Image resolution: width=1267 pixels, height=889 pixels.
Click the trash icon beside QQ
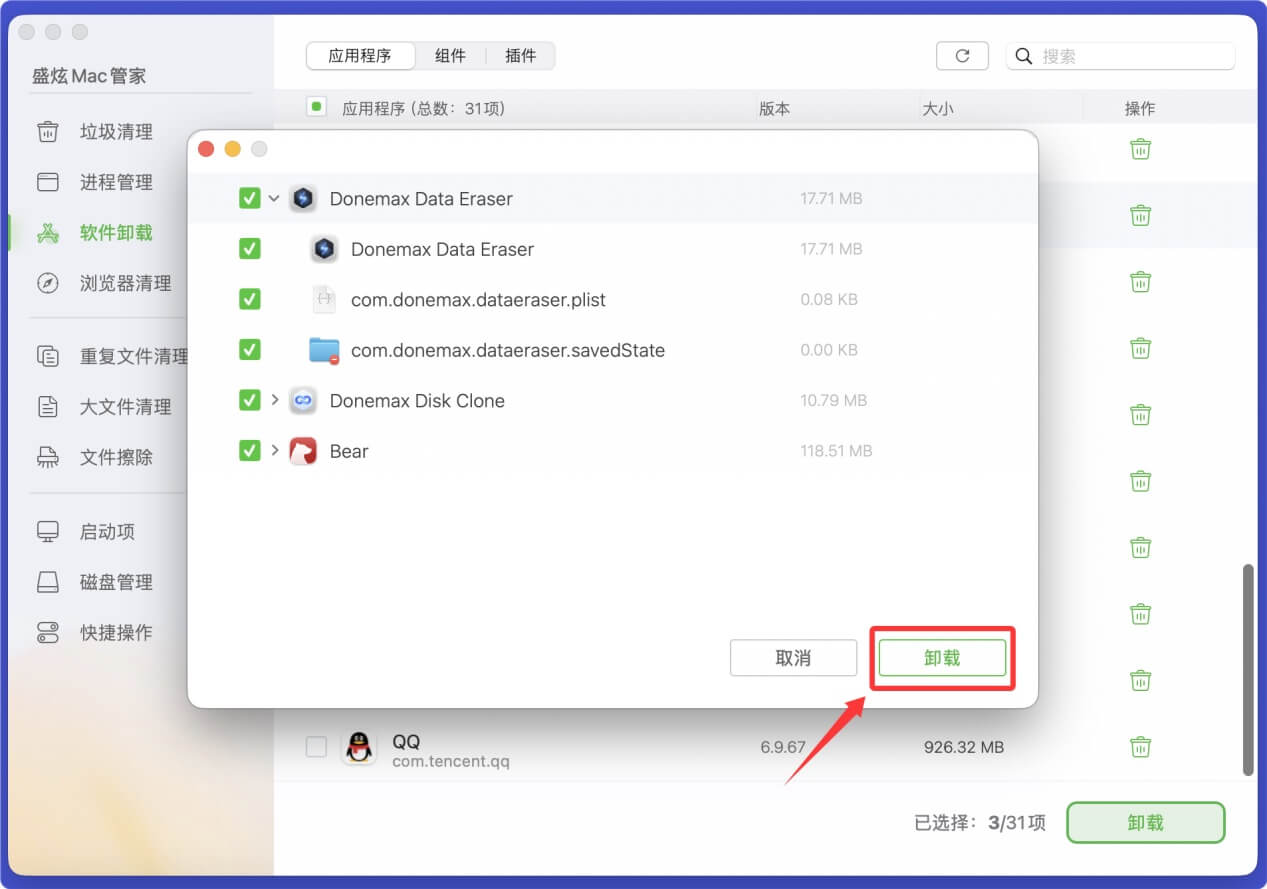[x=1140, y=746]
